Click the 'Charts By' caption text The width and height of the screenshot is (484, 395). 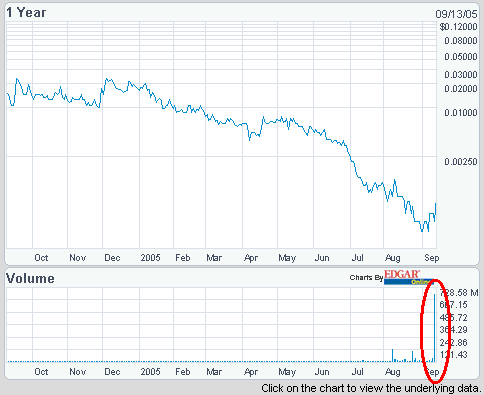(x=366, y=277)
